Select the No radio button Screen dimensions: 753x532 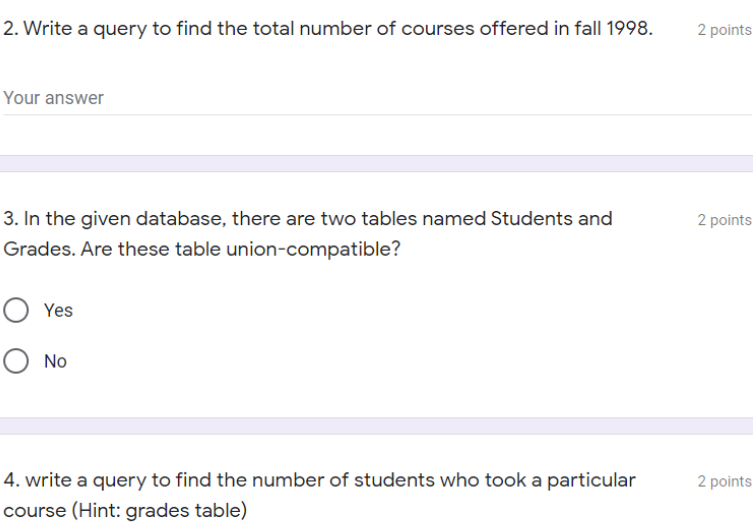(x=16, y=361)
